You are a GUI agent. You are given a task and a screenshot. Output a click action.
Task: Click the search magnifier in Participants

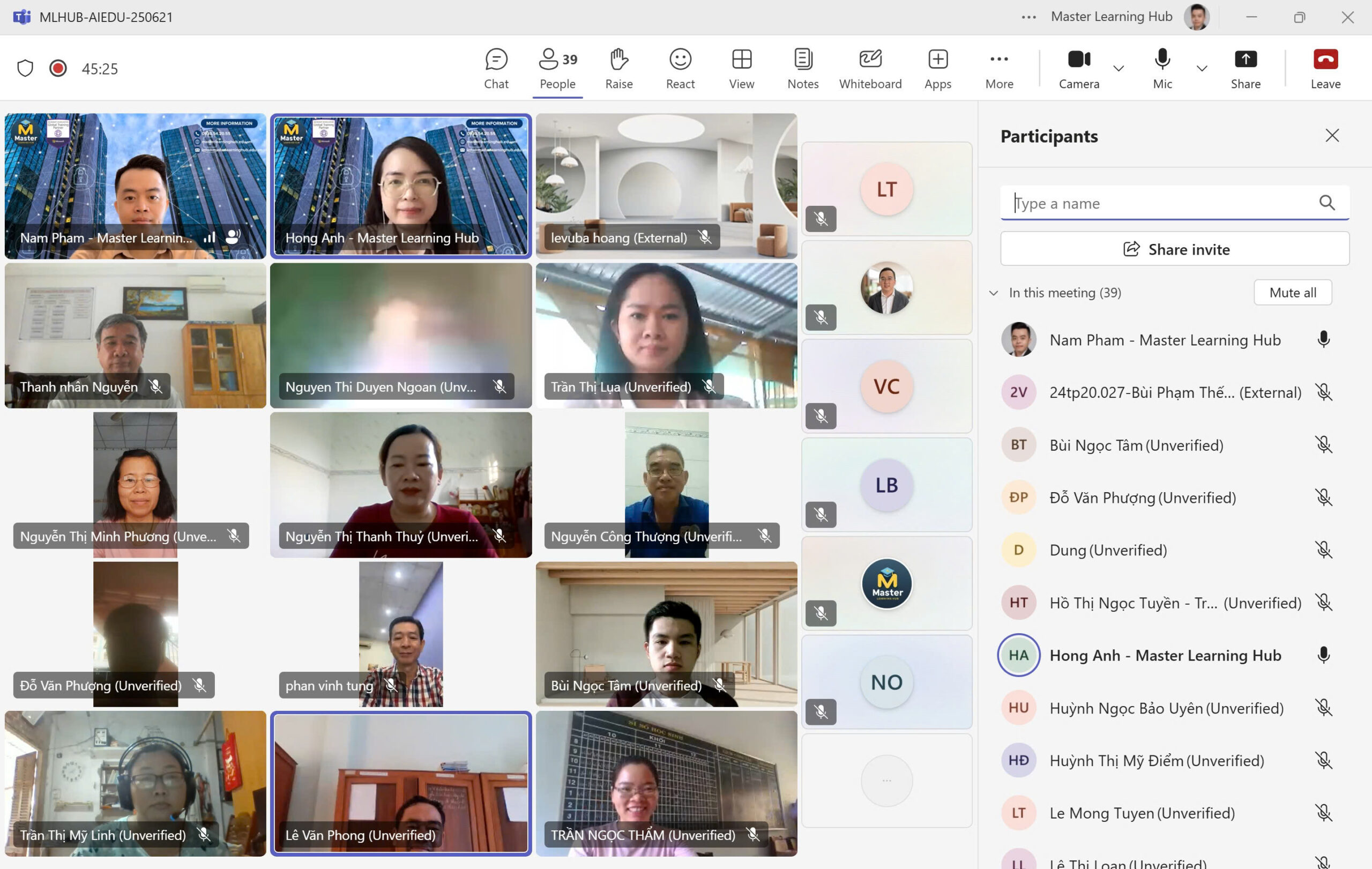tap(1326, 202)
